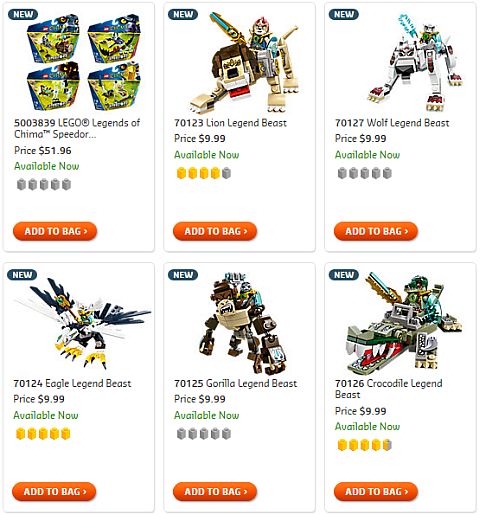The width and height of the screenshot is (480, 515).
Task: Click the NEW badge on Gorilla Legend Beast
Action: click(x=183, y=275)
